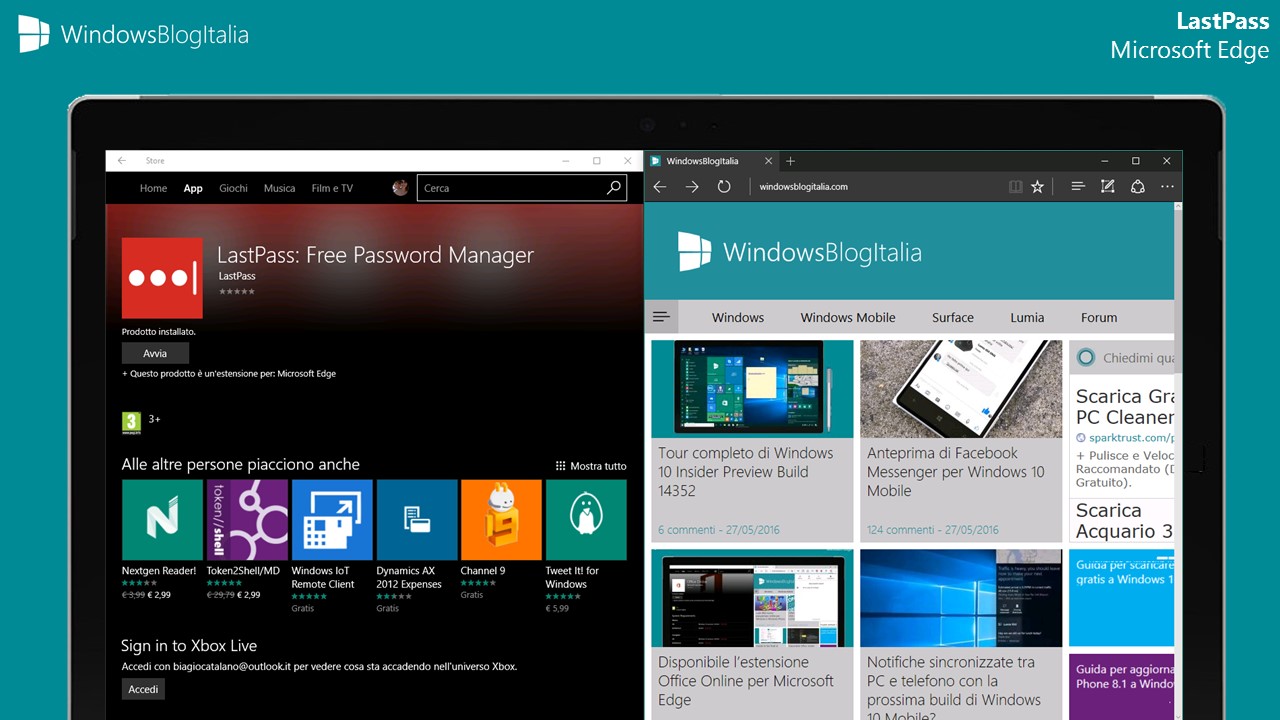
Task: Open the Tweet It! for Windows tile
Action: pyautogui.click(x=586, y=520)
